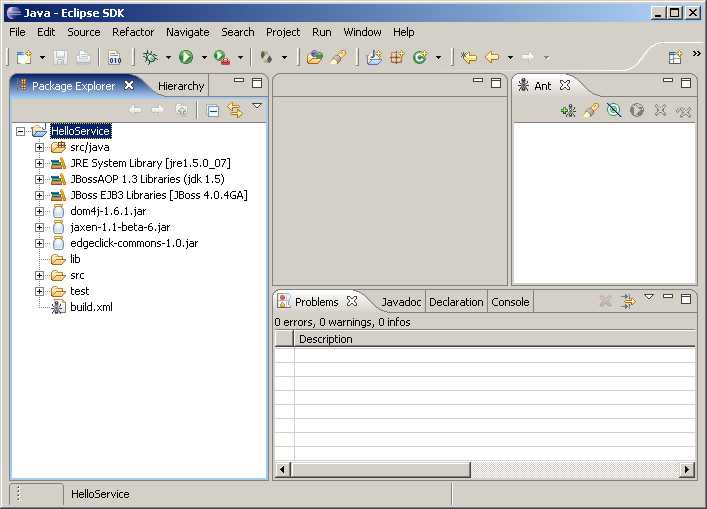Click Add Buildfiles icon in Ant view
The image size is (707, 509).
pos(568,110)
